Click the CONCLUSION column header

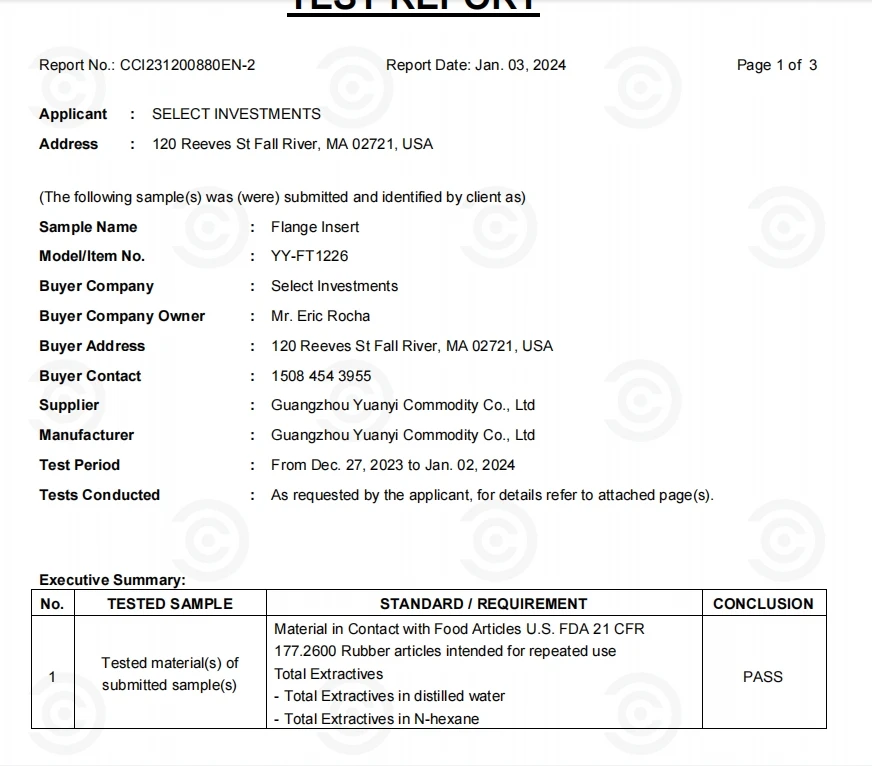tap(764, 604)
